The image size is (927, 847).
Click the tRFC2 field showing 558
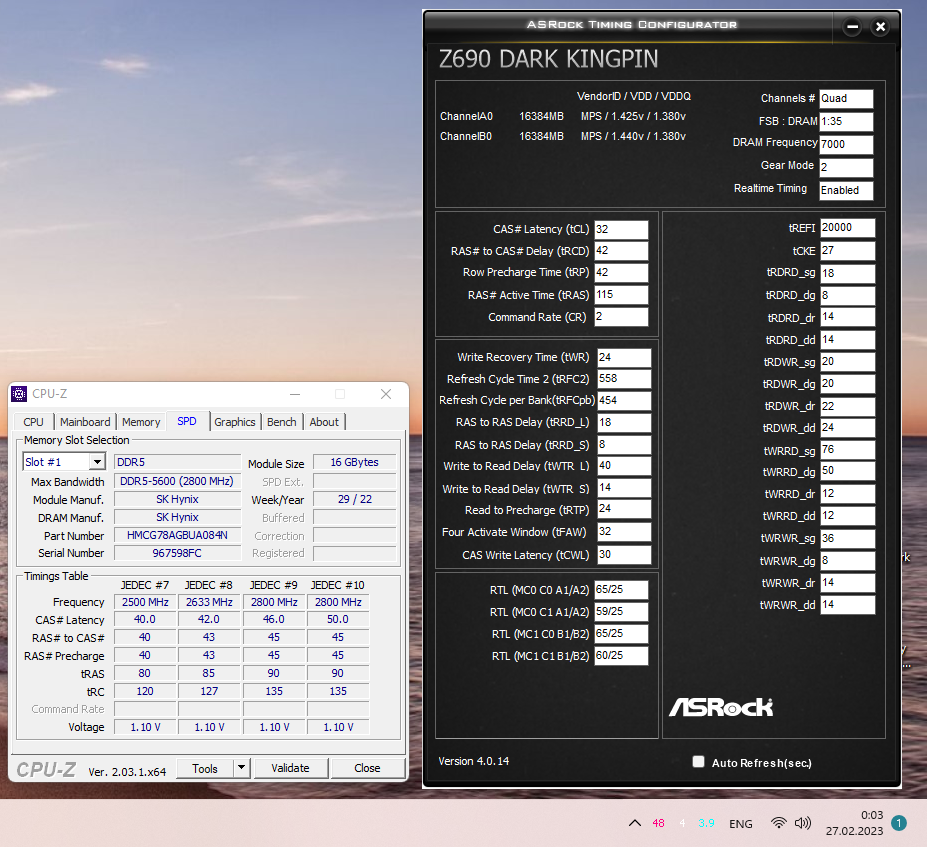point(624,379)
